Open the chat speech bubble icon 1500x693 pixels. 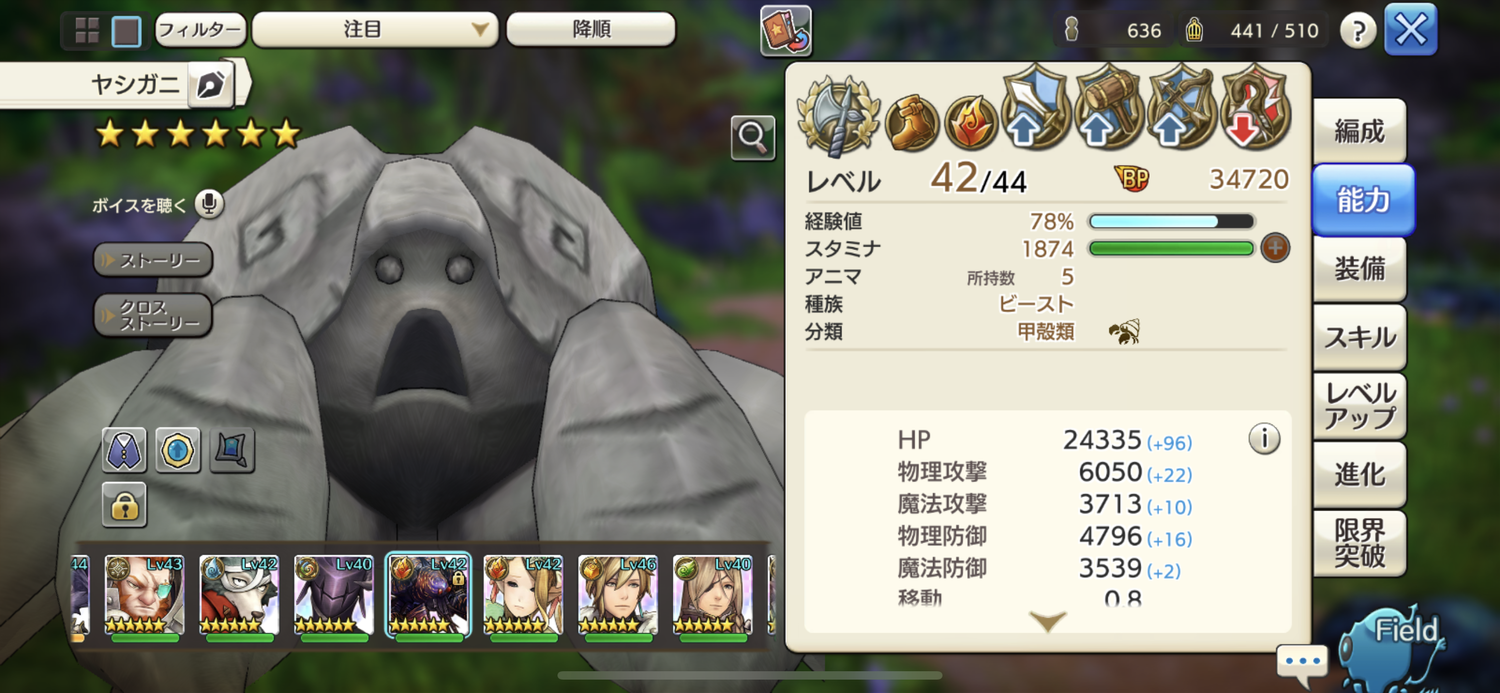point(1302,662)
